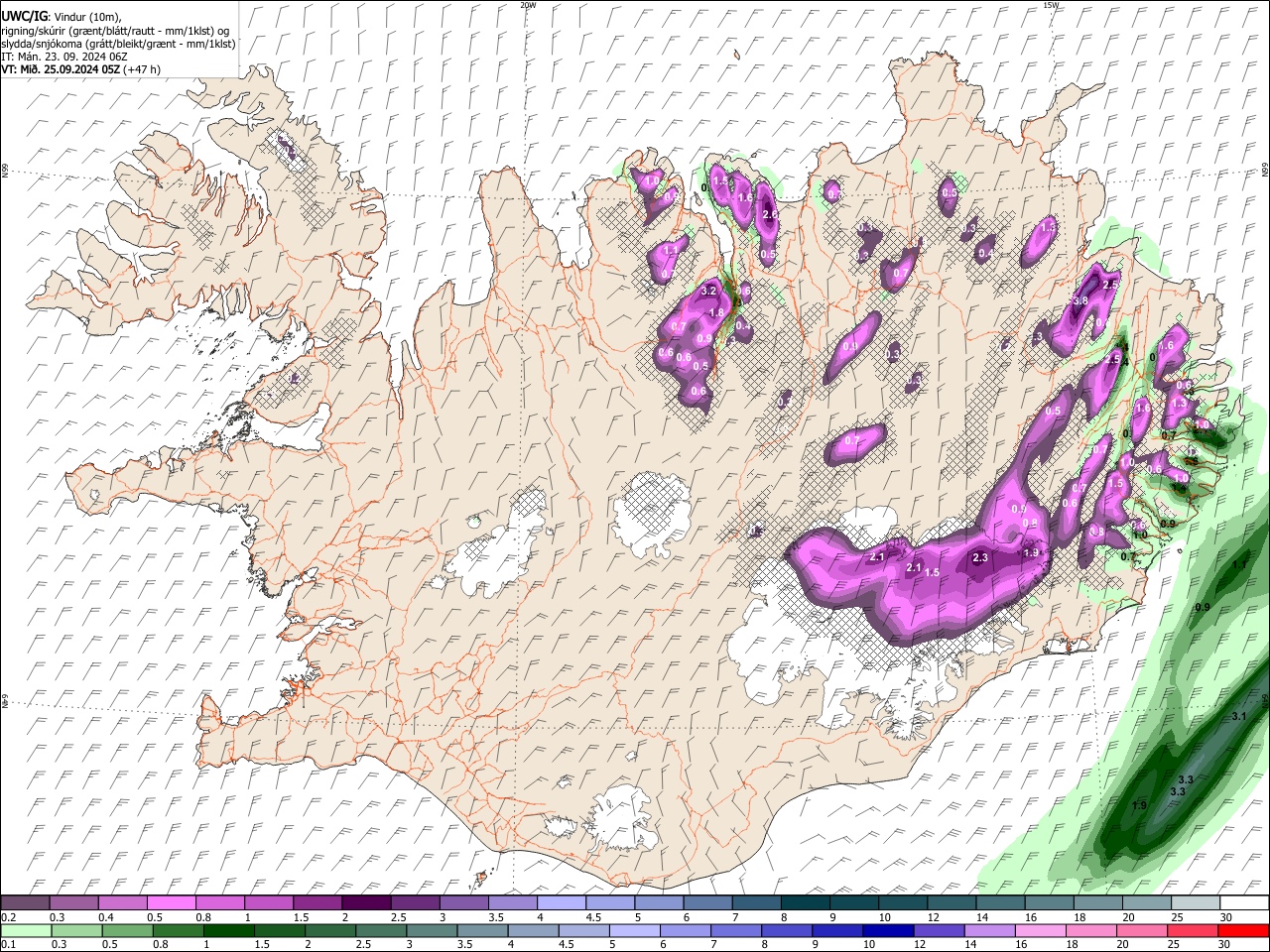Pick the bright pink legend swatch between 0.5 and 0.8
This screenshot has height=952, width=1270.
click(171, 902)
